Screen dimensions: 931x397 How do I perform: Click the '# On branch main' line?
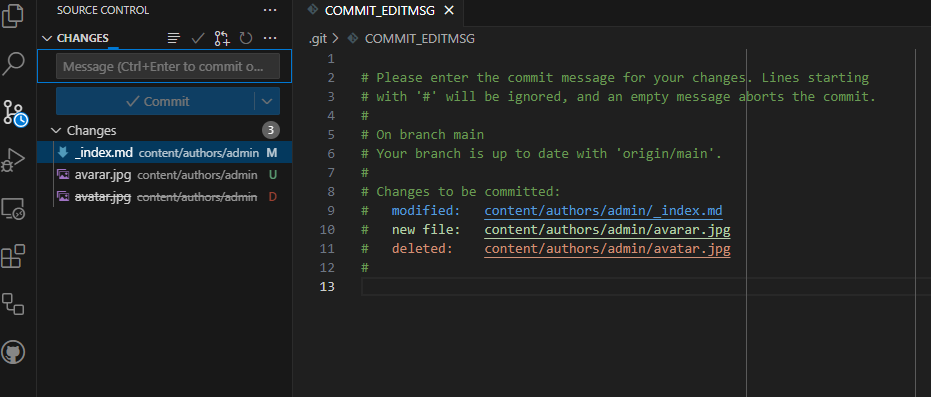tap(422, 135)
